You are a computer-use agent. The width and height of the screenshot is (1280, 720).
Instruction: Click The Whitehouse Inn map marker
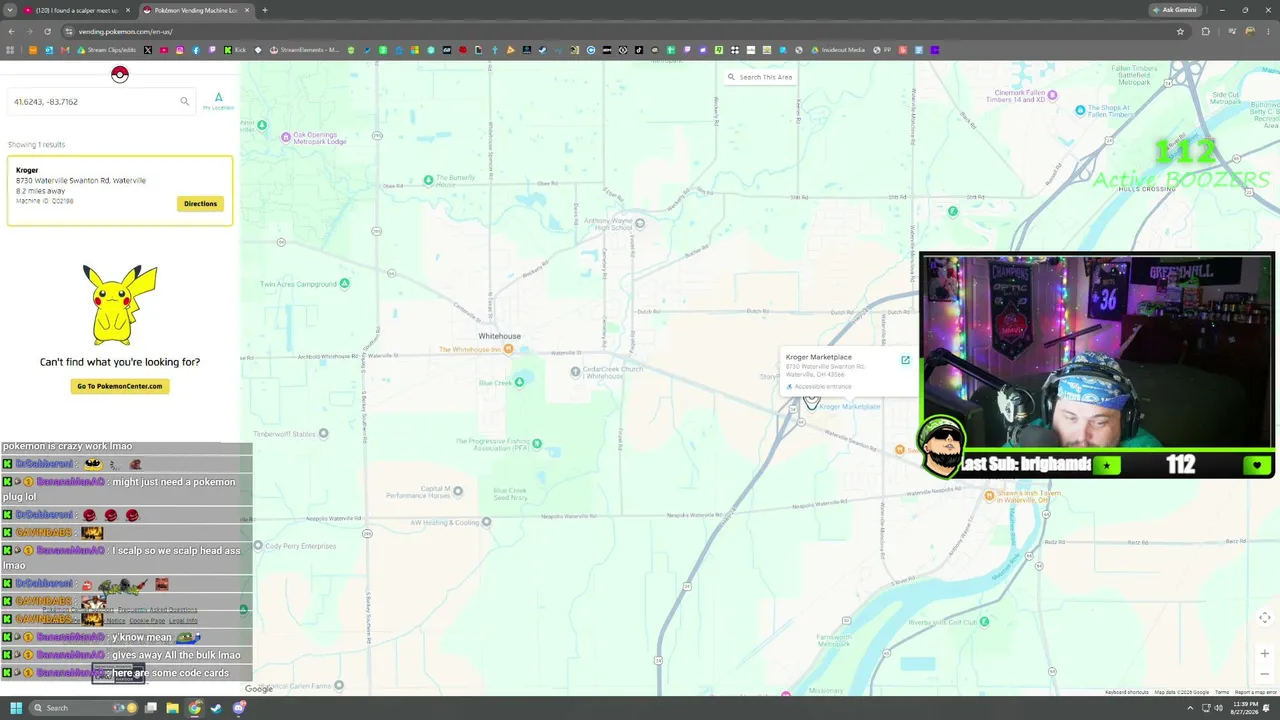[x=508, y=349]
